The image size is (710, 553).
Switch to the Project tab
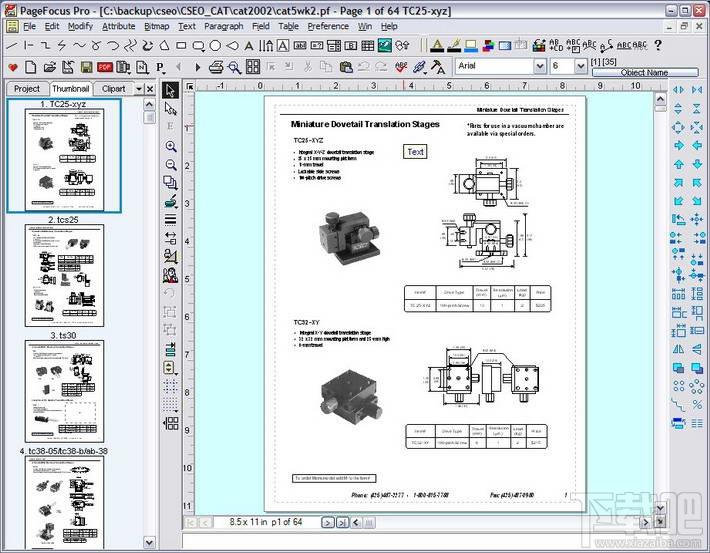pyautogui.click(x=27, y=89)
